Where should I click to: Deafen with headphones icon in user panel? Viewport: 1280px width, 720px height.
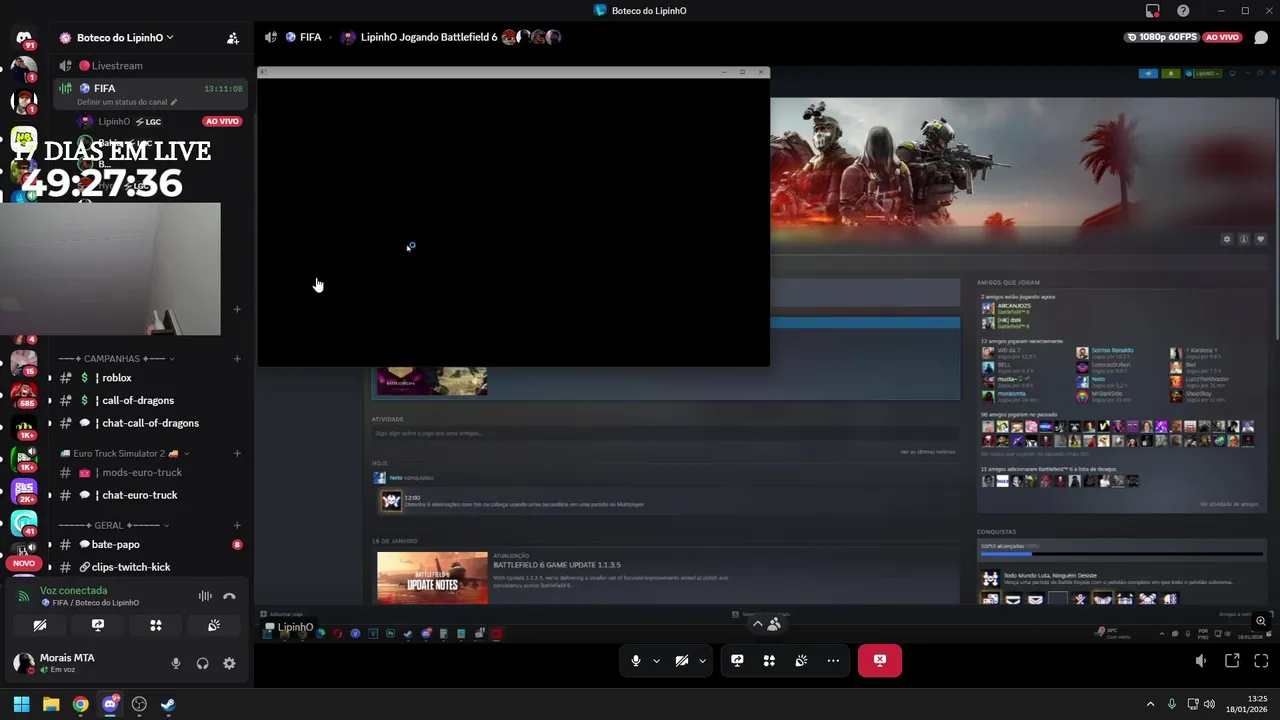[x=203, y=663]
